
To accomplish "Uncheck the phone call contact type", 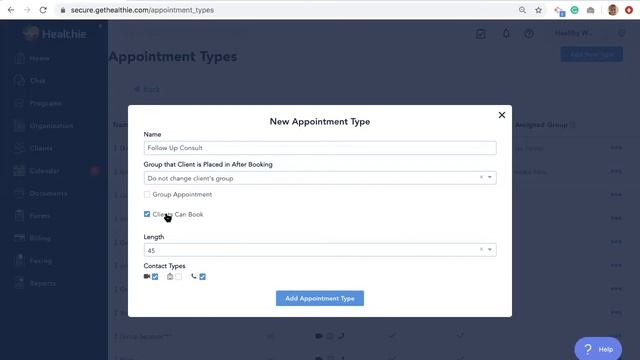I will (x=202, y=277).
